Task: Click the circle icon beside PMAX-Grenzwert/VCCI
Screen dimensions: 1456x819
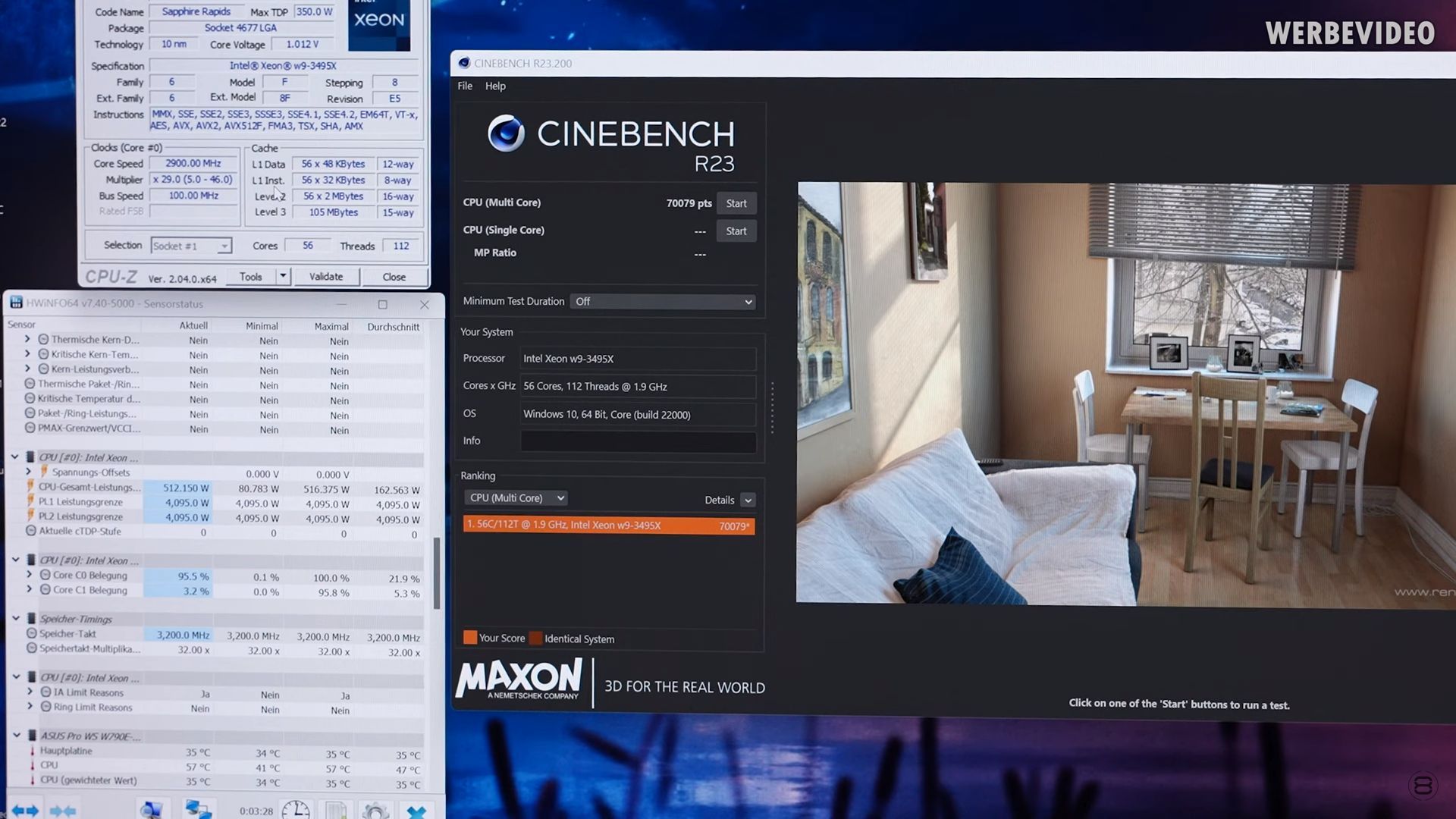Action: coord(30,428)
